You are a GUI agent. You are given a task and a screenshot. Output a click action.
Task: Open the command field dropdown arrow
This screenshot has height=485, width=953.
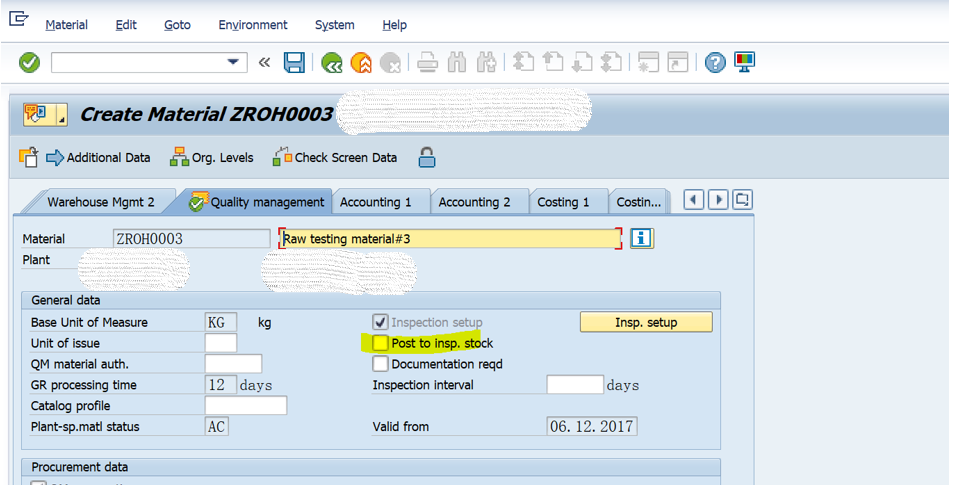click(233, 62)
